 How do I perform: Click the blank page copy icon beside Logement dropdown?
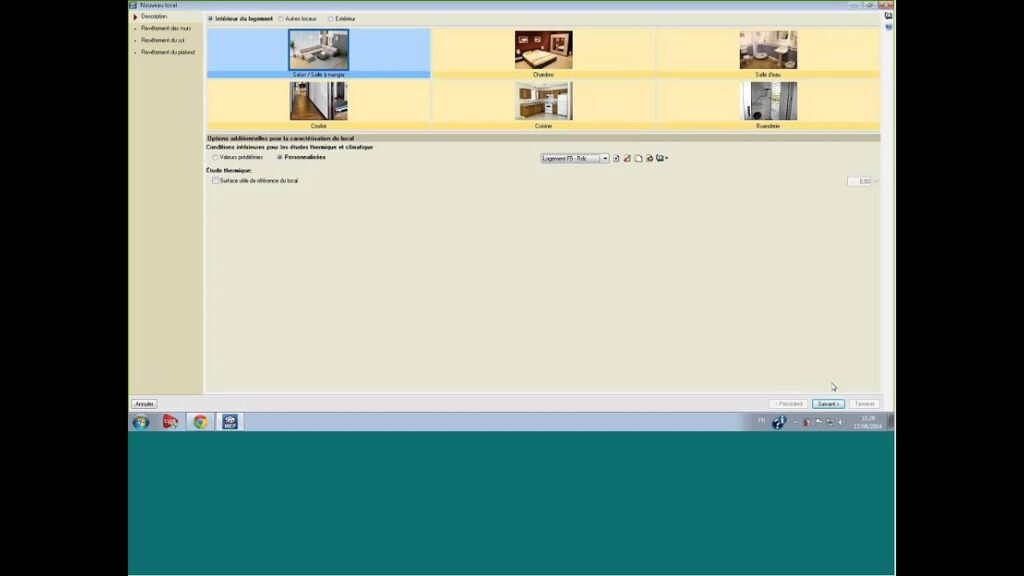638,158
